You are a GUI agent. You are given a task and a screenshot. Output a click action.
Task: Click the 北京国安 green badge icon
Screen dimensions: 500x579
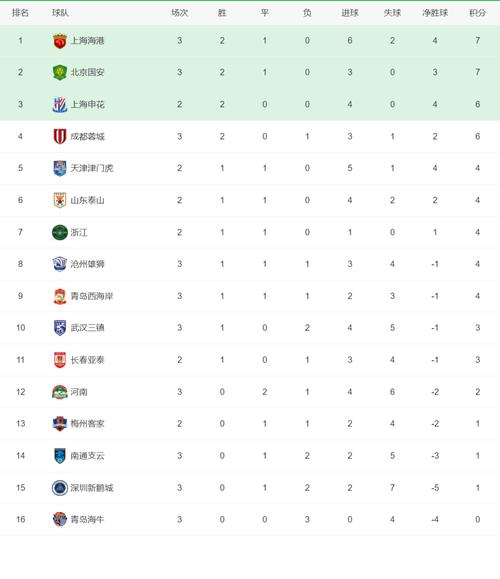(x=59, y=72)
